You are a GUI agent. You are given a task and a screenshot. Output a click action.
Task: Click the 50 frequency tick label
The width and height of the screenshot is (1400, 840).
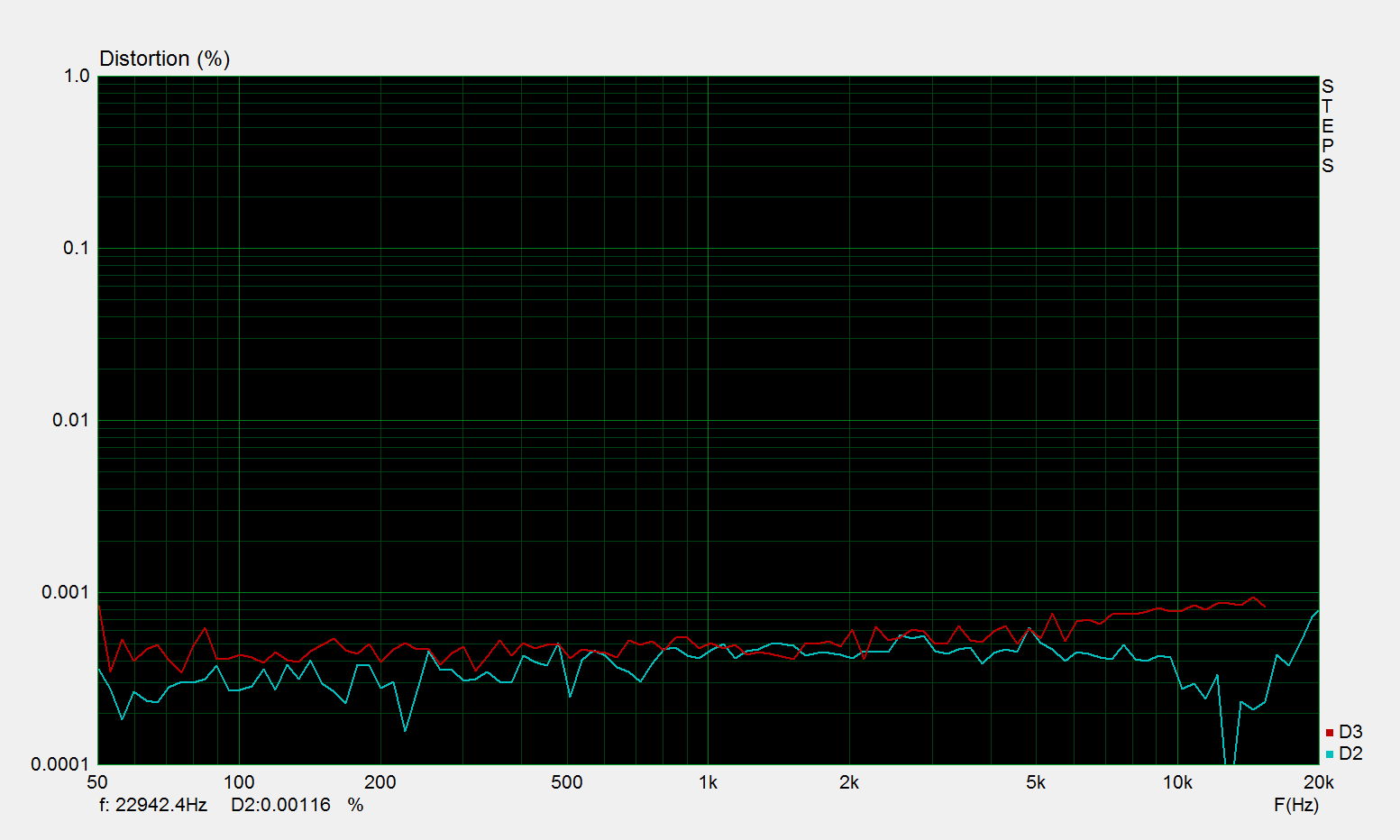coord(96,782)
